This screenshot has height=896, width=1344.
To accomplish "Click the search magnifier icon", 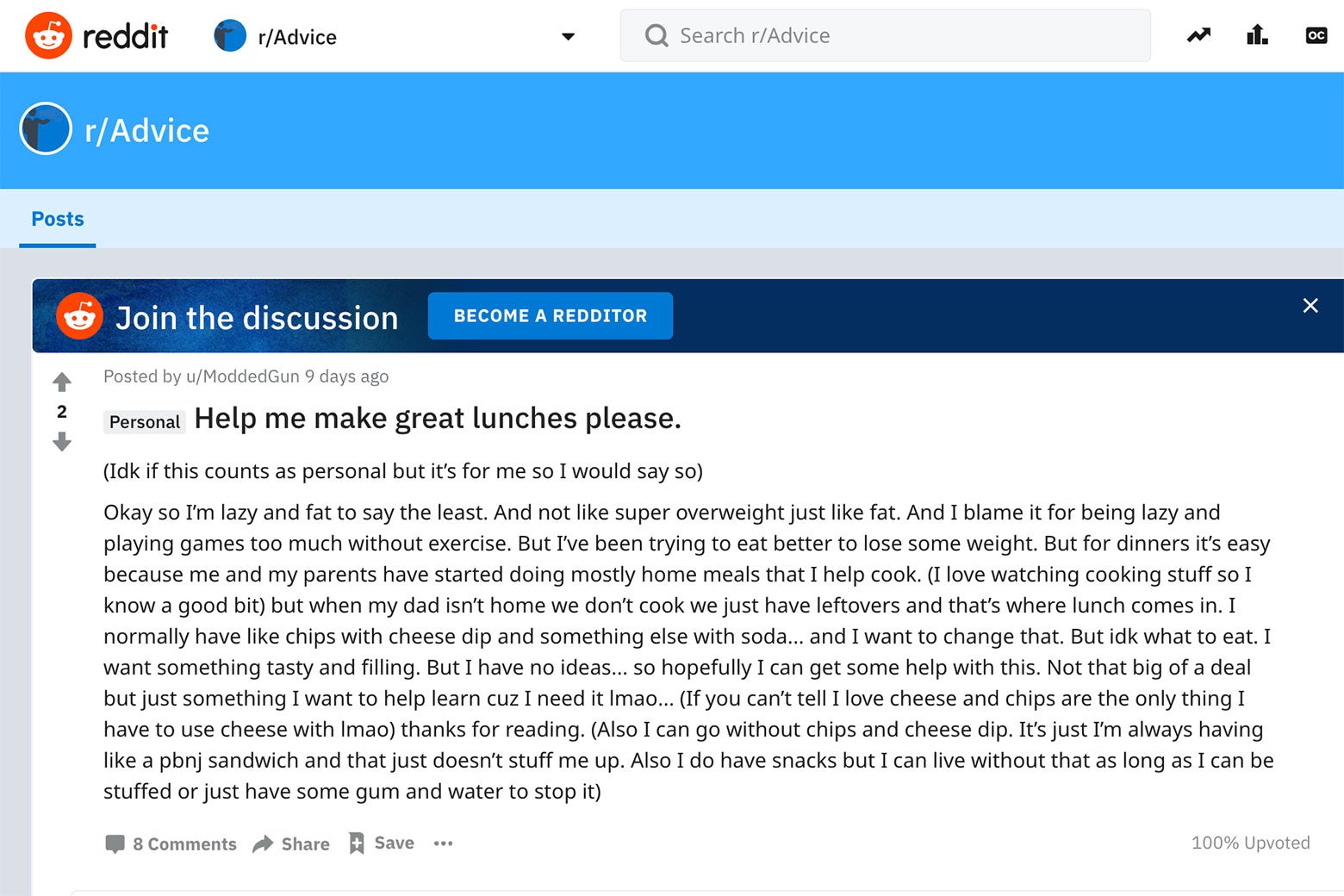I will (x=656, y=35).
